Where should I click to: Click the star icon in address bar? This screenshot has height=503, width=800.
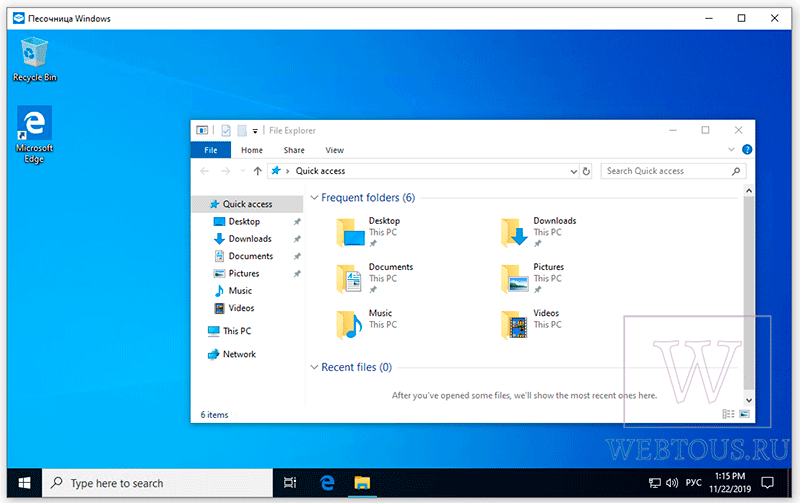point(276,171)
